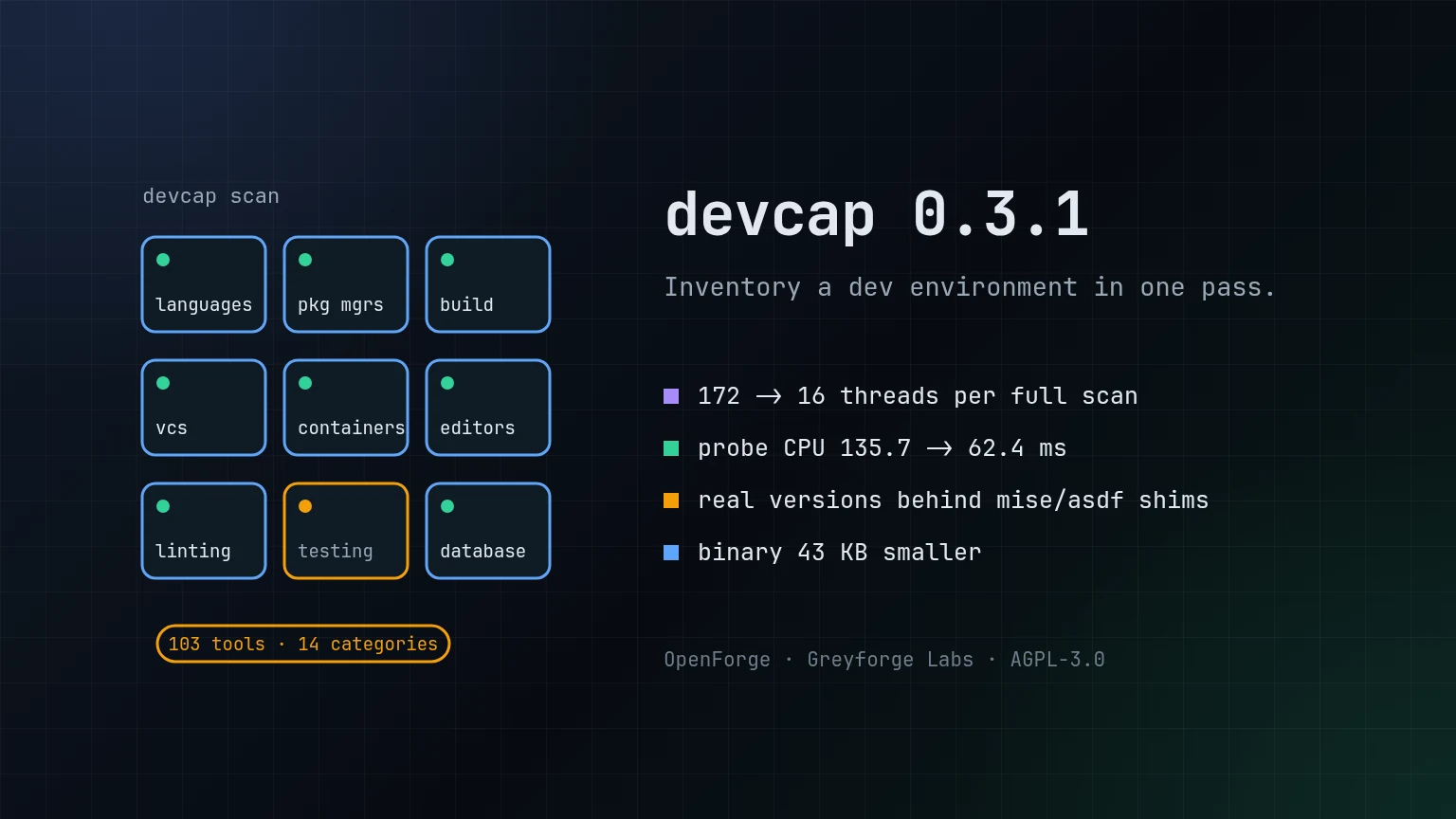Click the 'Greyforge Labs' footer text
The width and height of the screenshot is (1456, 819).
(890, 660)
